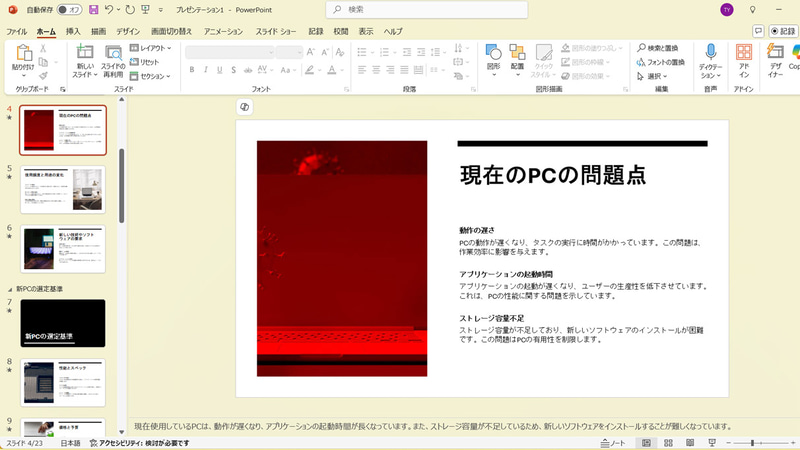Open the レイアウト dropdown
Viewport: 800px width, 450px height.
coord(151,48)
